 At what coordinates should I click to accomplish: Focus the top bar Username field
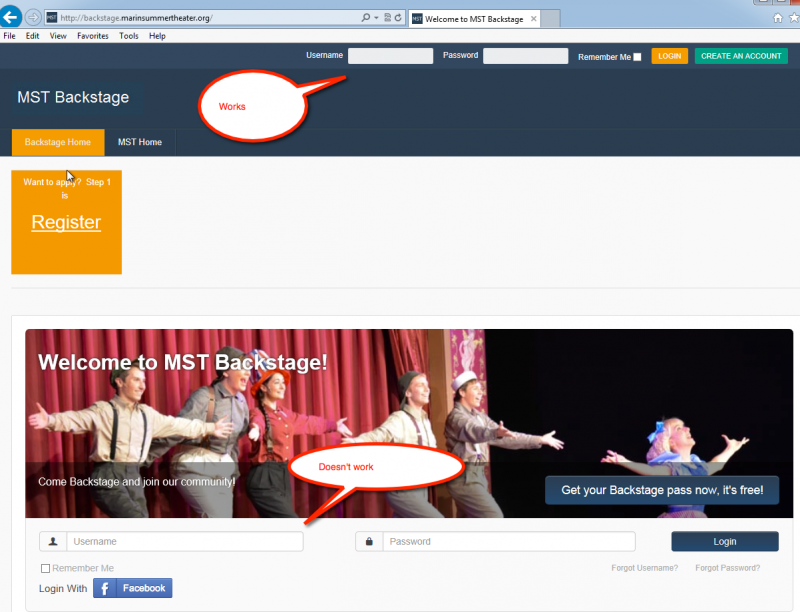click(390, 56)
